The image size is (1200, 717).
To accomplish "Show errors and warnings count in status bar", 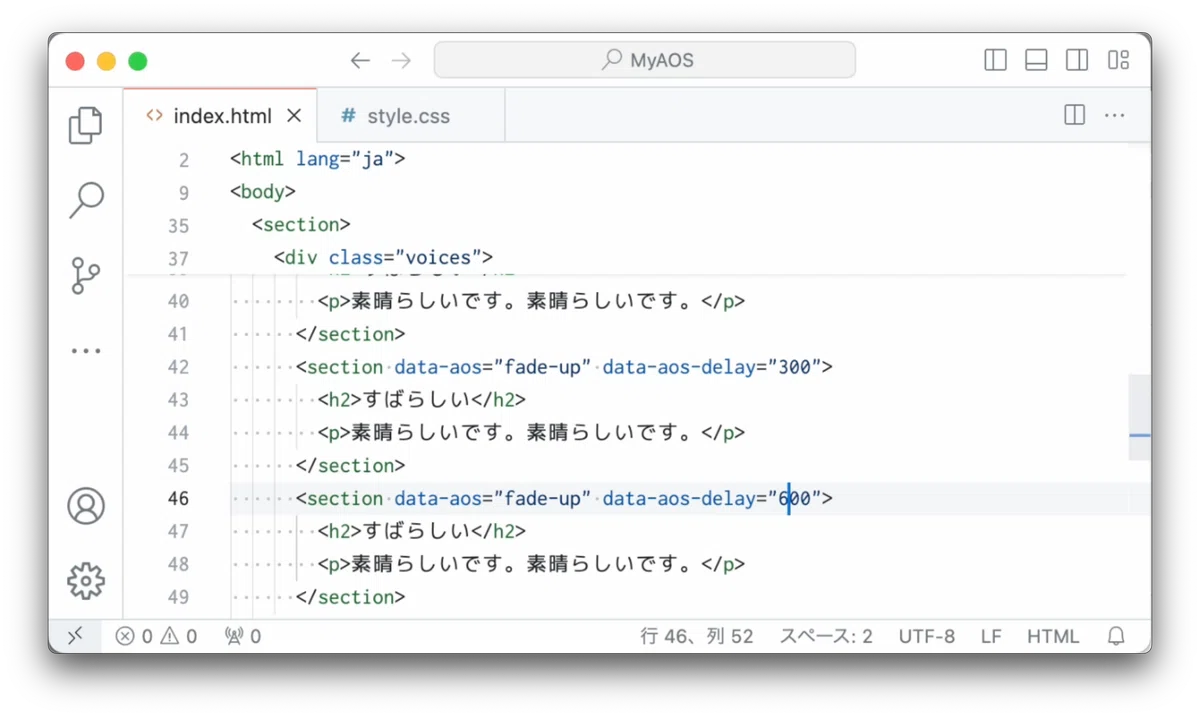I will click(x=156, y=636).
